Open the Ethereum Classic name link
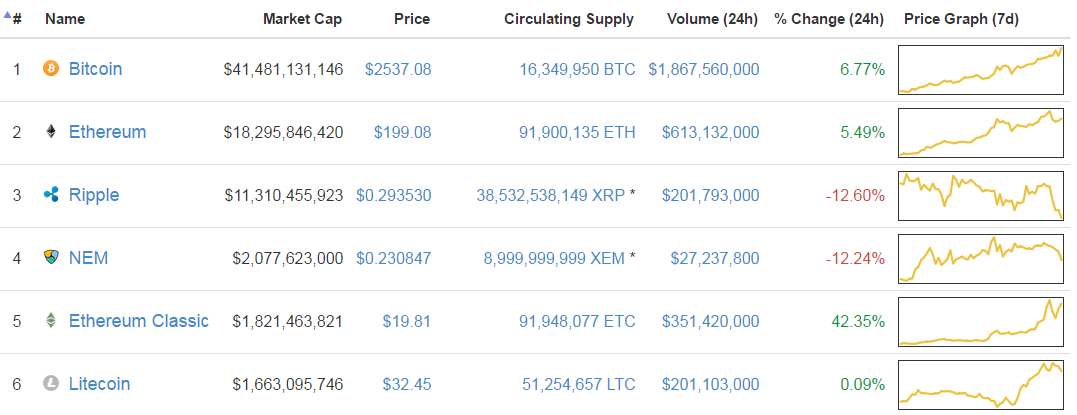 tap(139, 321)
